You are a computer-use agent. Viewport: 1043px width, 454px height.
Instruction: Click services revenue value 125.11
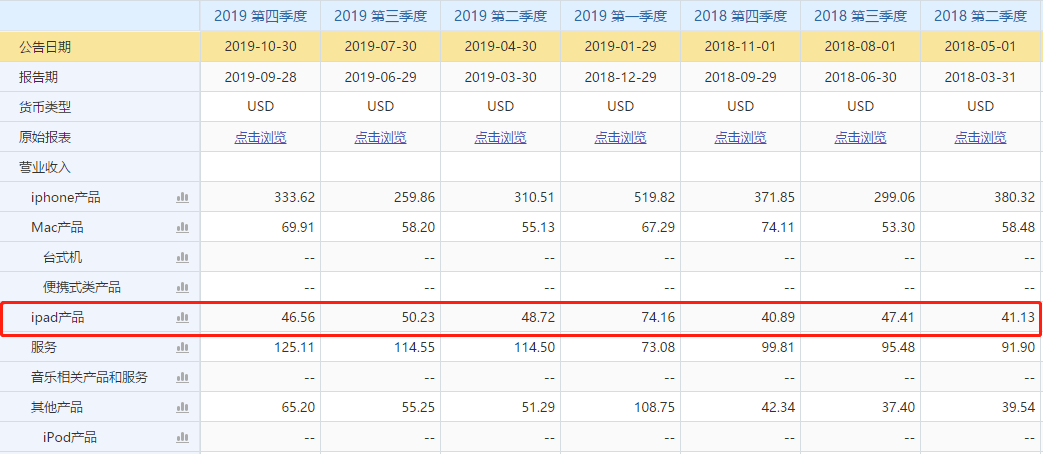294,347
